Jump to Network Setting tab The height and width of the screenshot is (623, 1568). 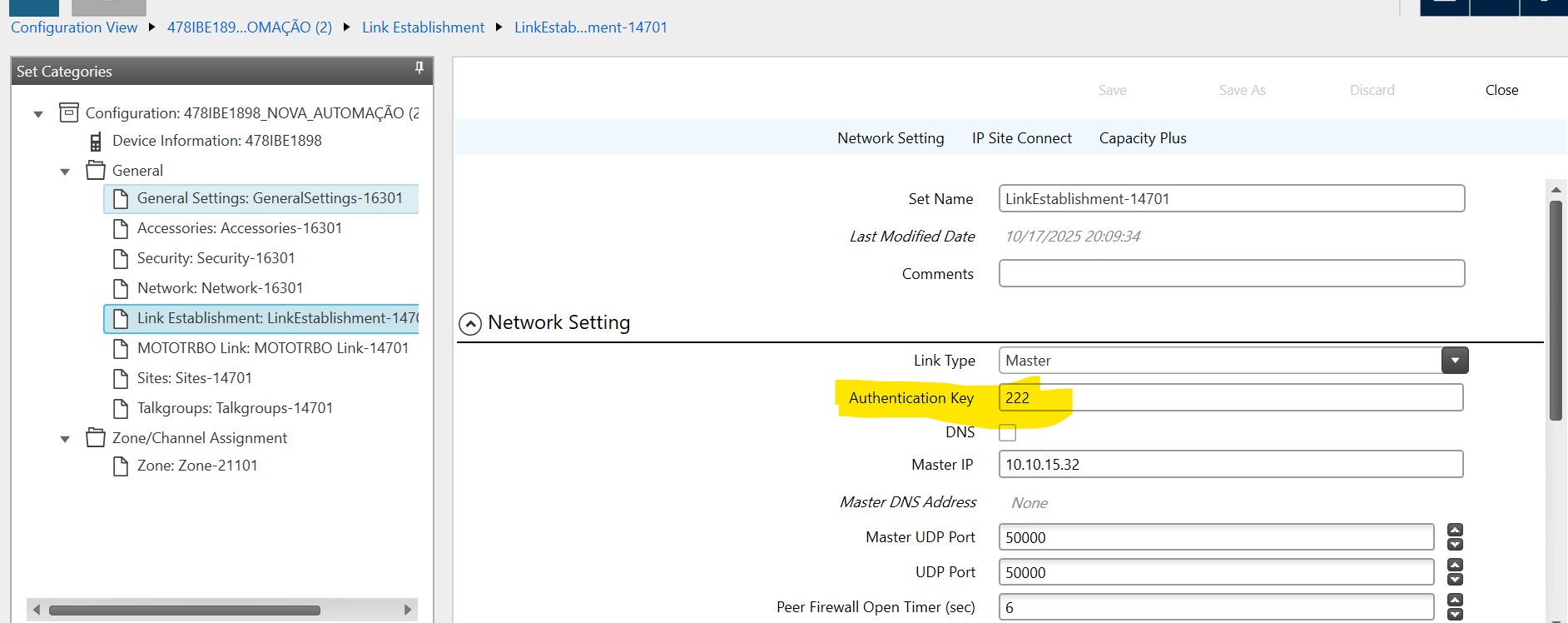tap(891, 138)
